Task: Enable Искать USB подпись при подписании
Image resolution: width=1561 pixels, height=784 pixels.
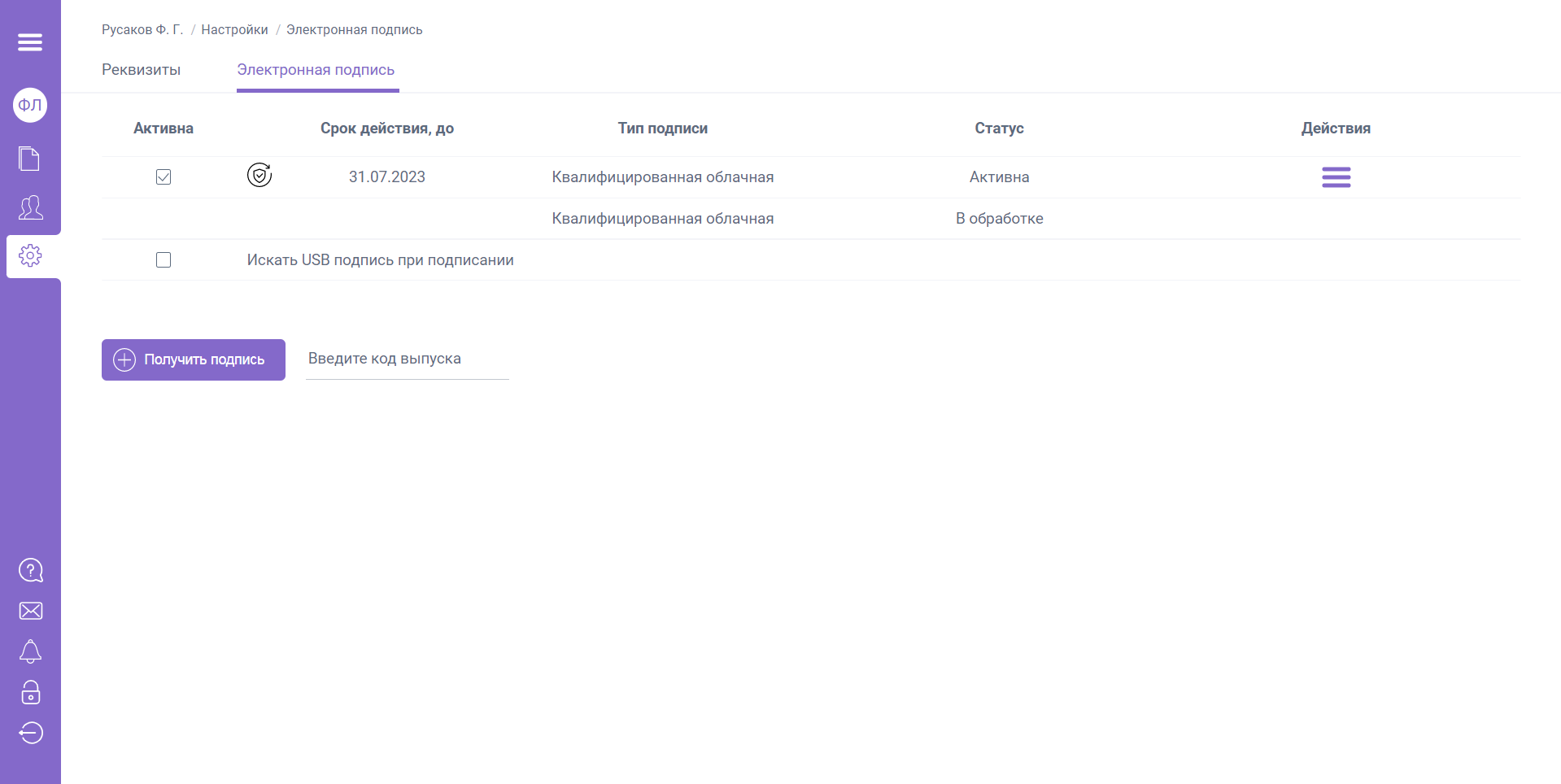Action: click(x=164, y=260)
